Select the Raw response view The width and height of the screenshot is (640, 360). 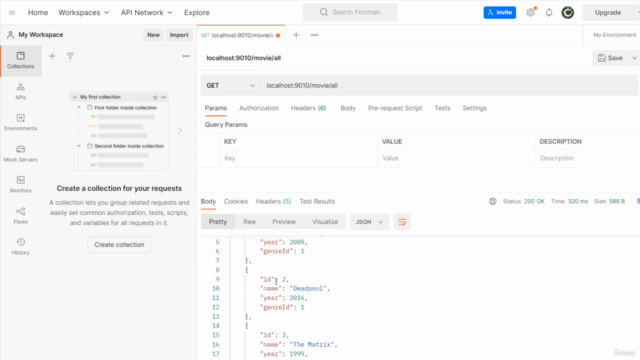tap(249, 222)
